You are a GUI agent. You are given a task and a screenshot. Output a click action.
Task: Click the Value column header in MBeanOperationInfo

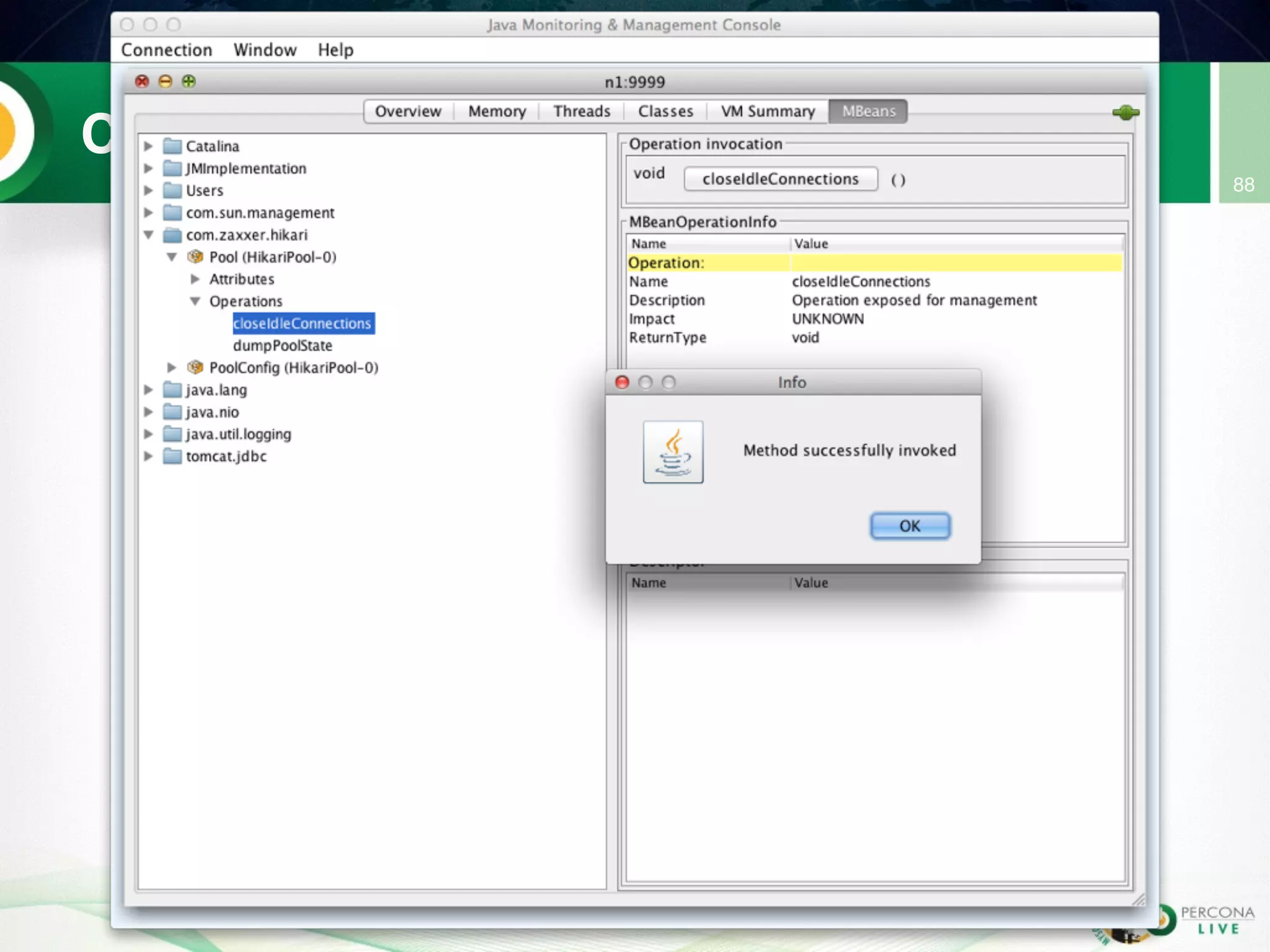point(957,244)
